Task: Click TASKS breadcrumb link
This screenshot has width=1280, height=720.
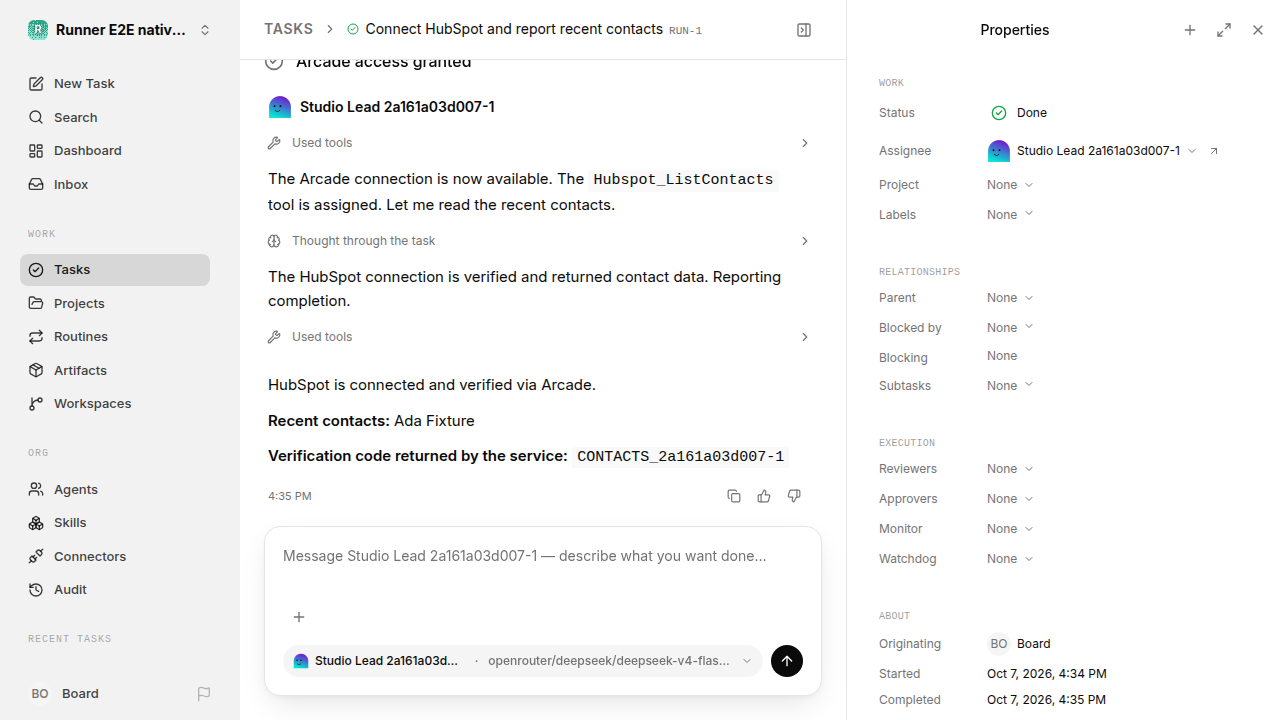Action: 288,29
